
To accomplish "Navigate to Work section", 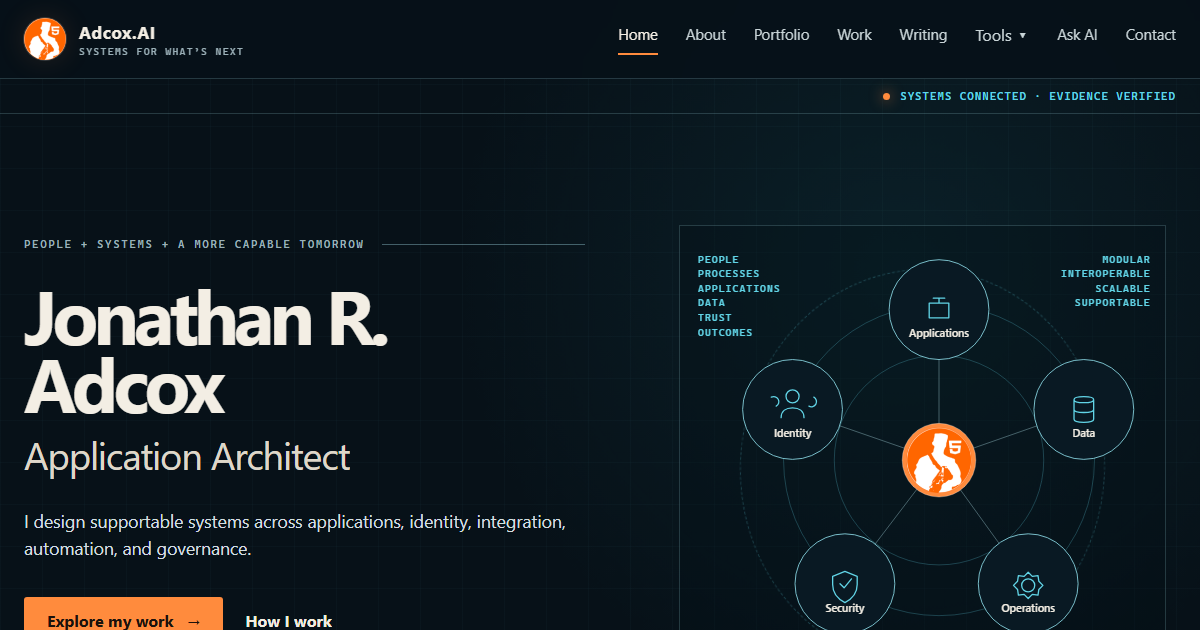I will click(x=854, y=35).
